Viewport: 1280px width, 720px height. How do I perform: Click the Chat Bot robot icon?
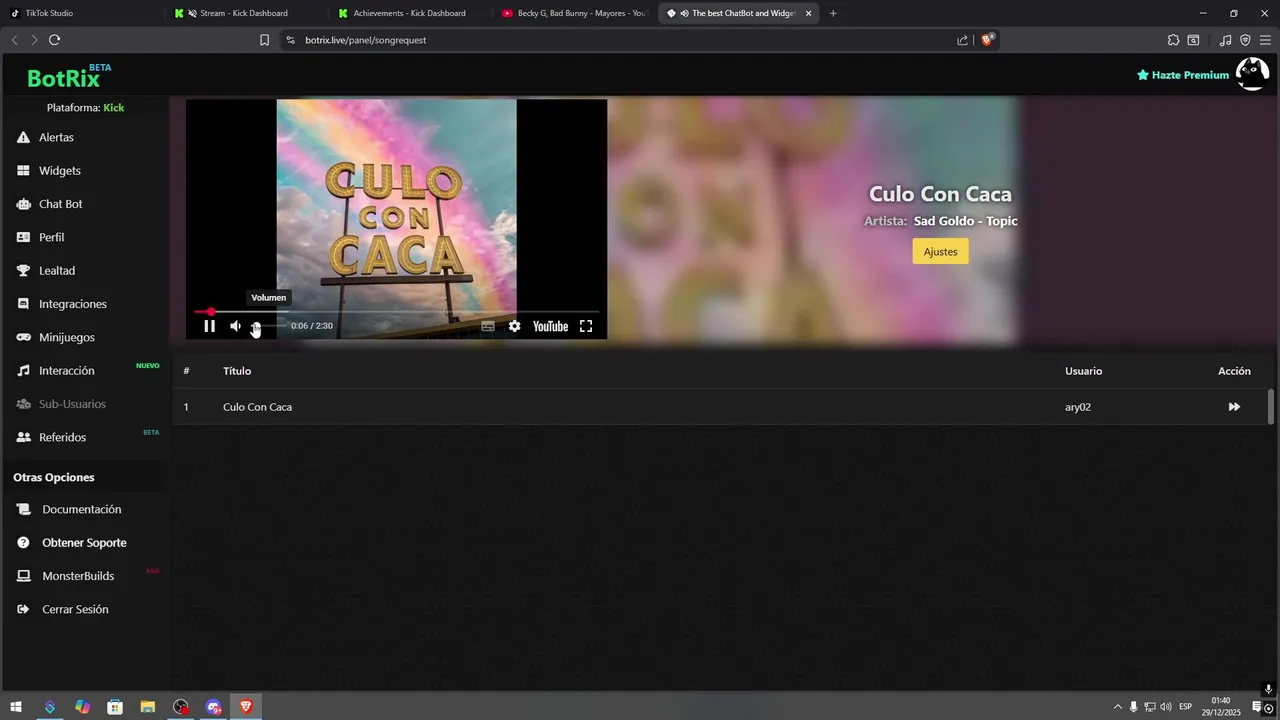[x=23, y=204]
